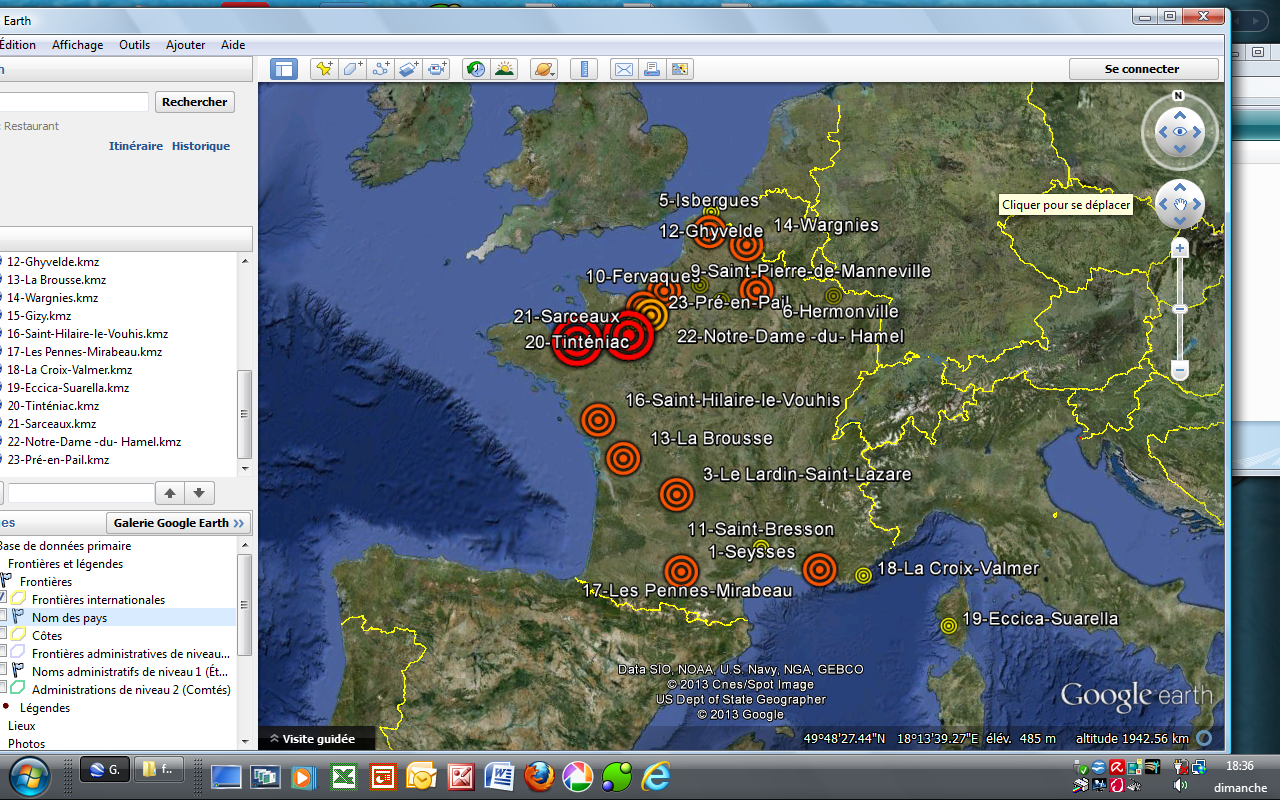
Task: Select 23-Pré-en-Pail.kmz in places list
Action: click(x=58, y=460)
